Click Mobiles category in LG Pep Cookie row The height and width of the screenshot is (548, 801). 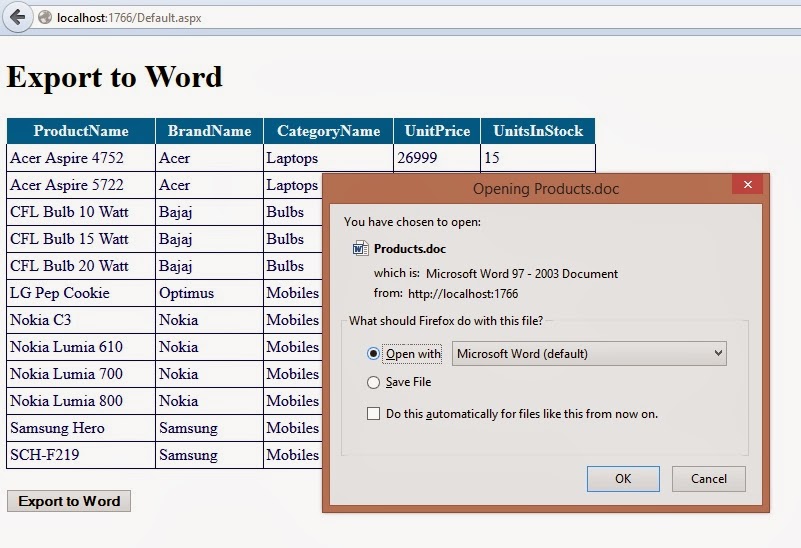[293, 293]
